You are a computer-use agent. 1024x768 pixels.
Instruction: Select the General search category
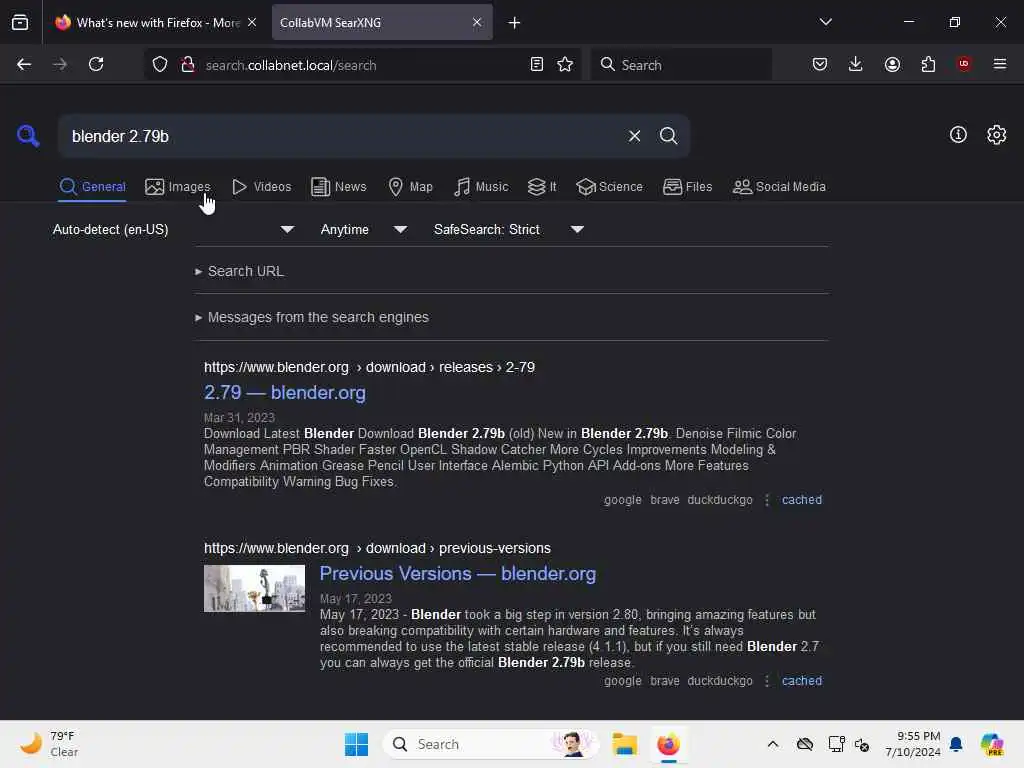(x=92, y=187)
